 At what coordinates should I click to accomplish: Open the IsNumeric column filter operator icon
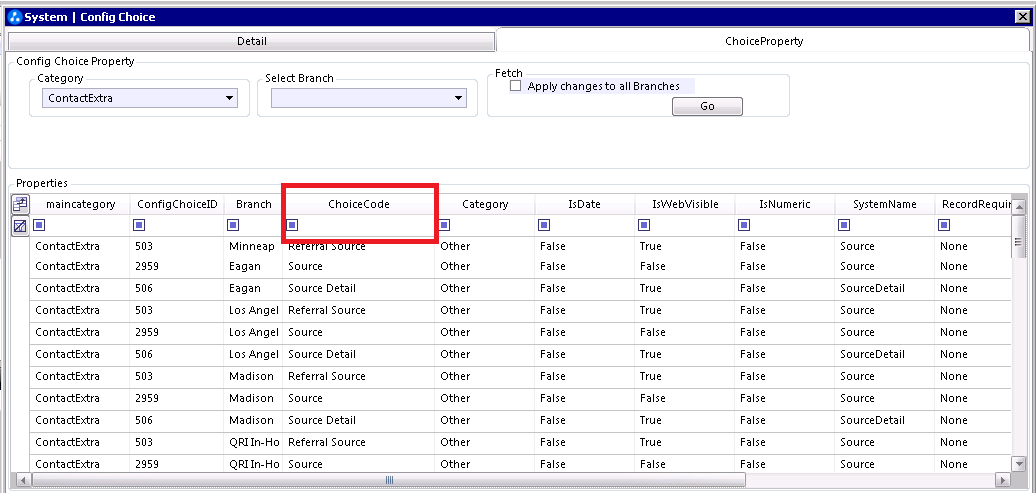[x=744, y=225]
